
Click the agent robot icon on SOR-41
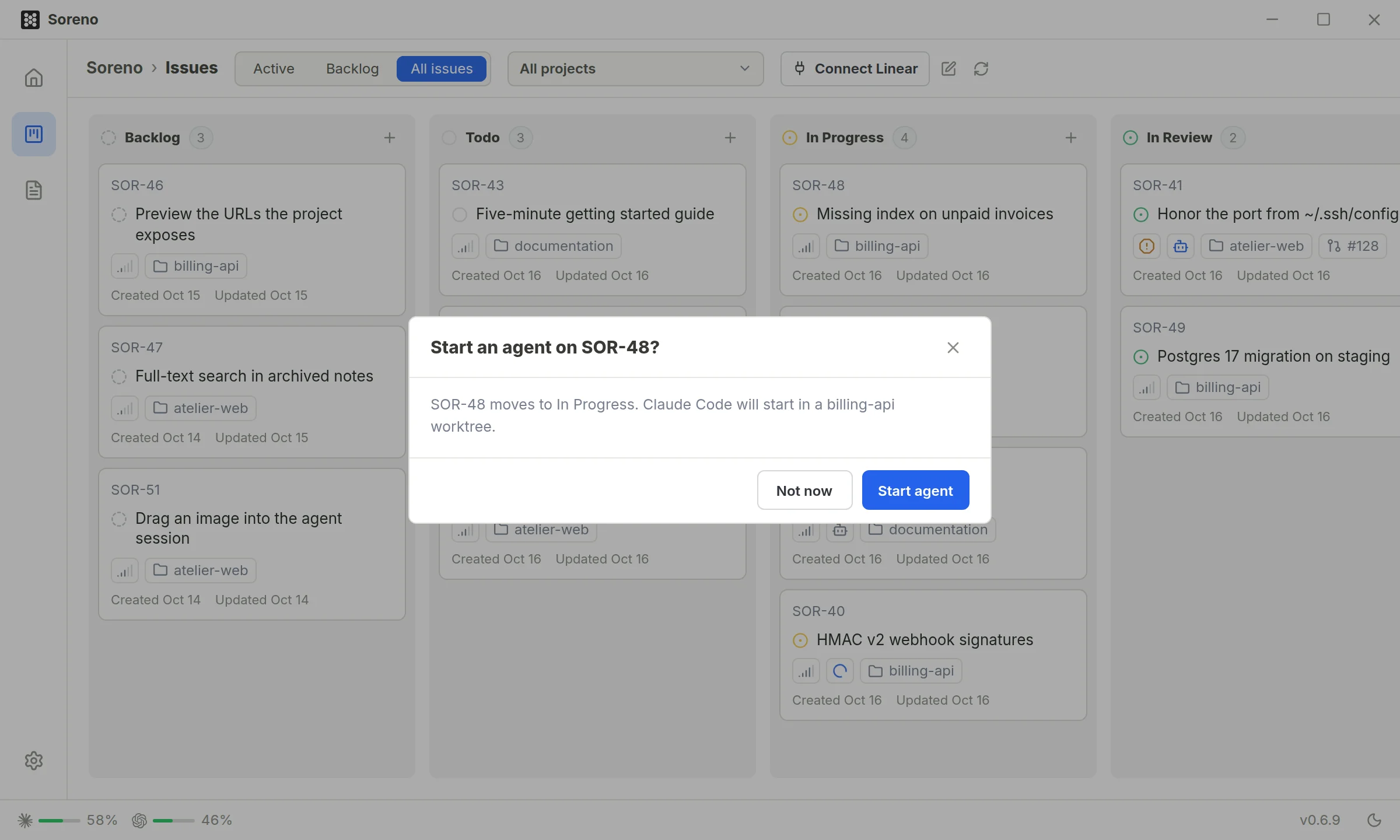1181,246
